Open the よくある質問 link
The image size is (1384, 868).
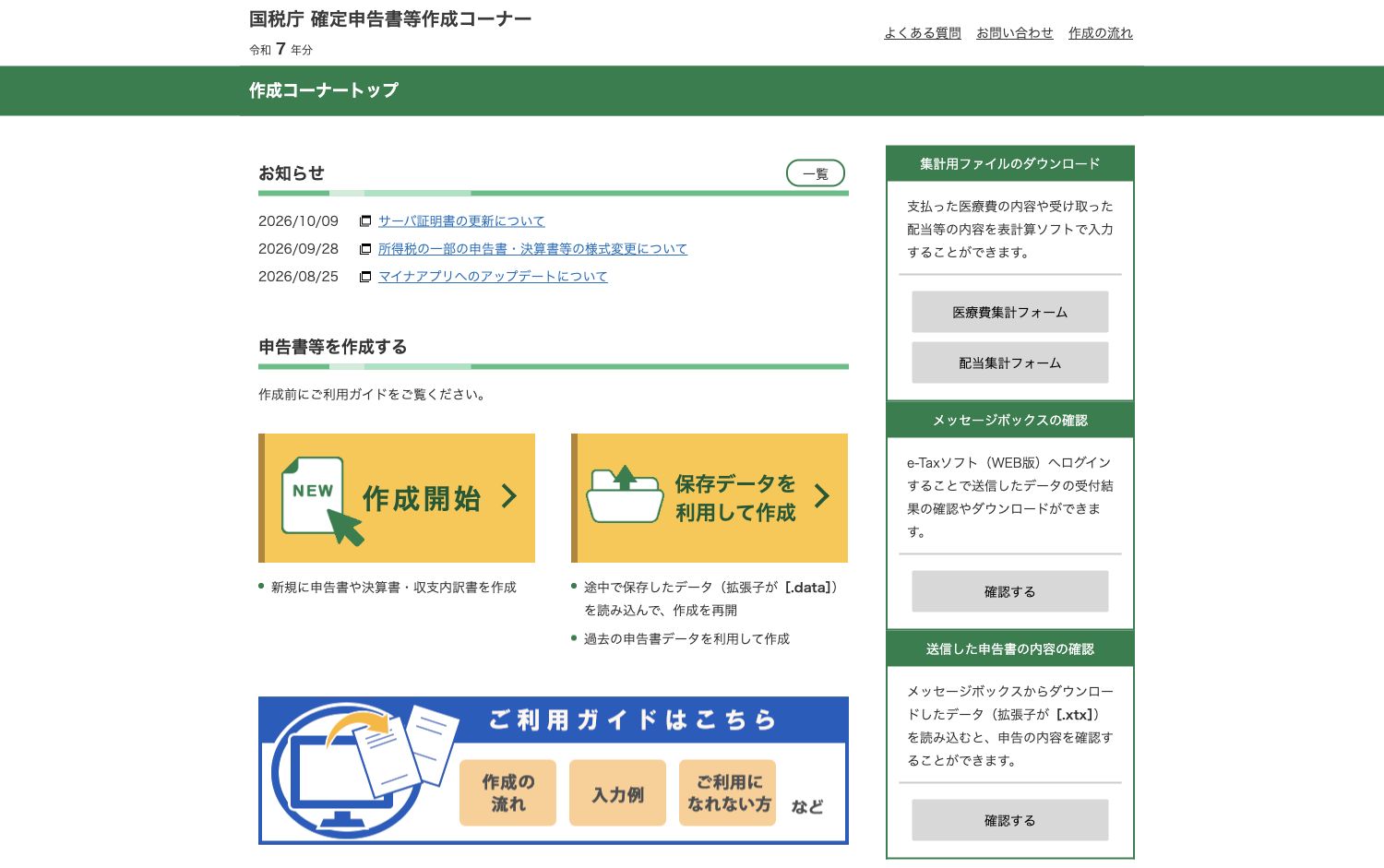923,33
